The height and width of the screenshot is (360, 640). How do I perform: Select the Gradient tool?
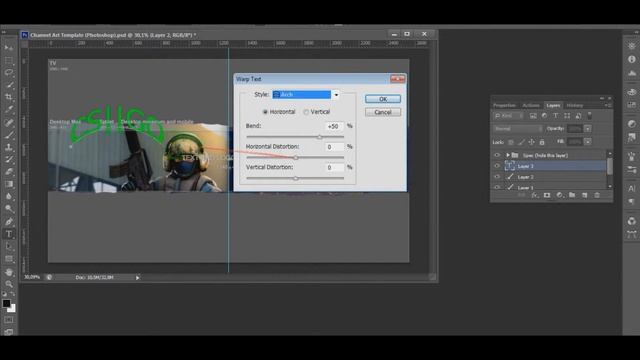pyautogui.click(x=9, y=184)
